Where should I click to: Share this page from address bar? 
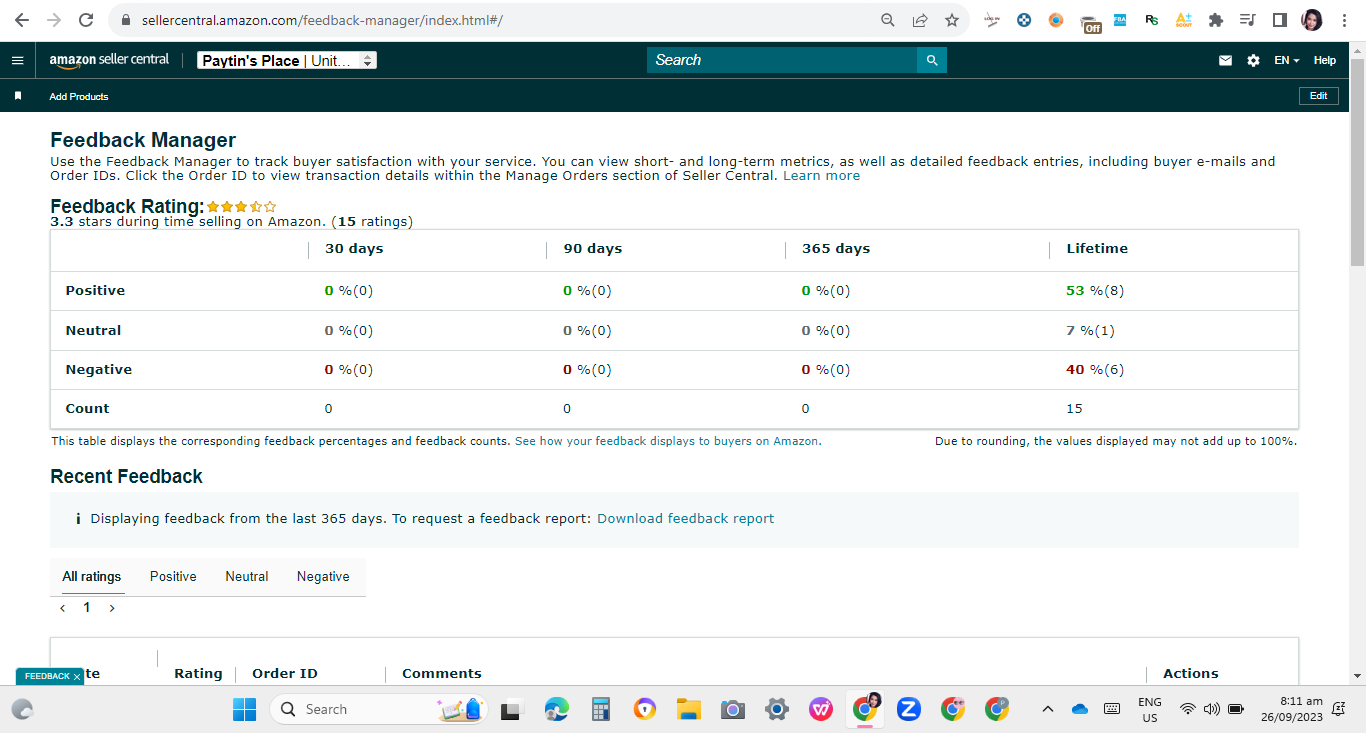tap(920, 20)
